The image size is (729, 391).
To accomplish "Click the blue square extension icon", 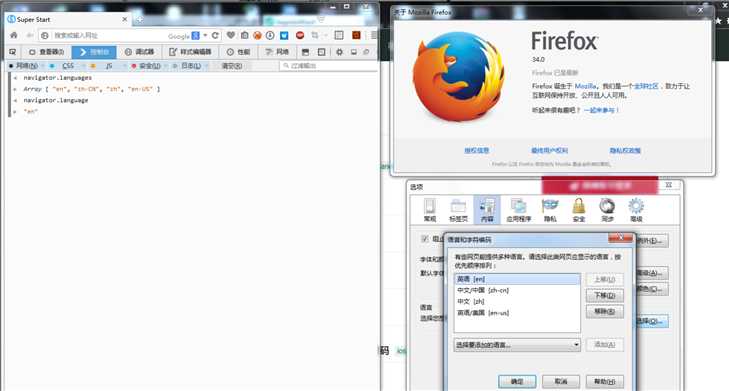I will (284, 35).
